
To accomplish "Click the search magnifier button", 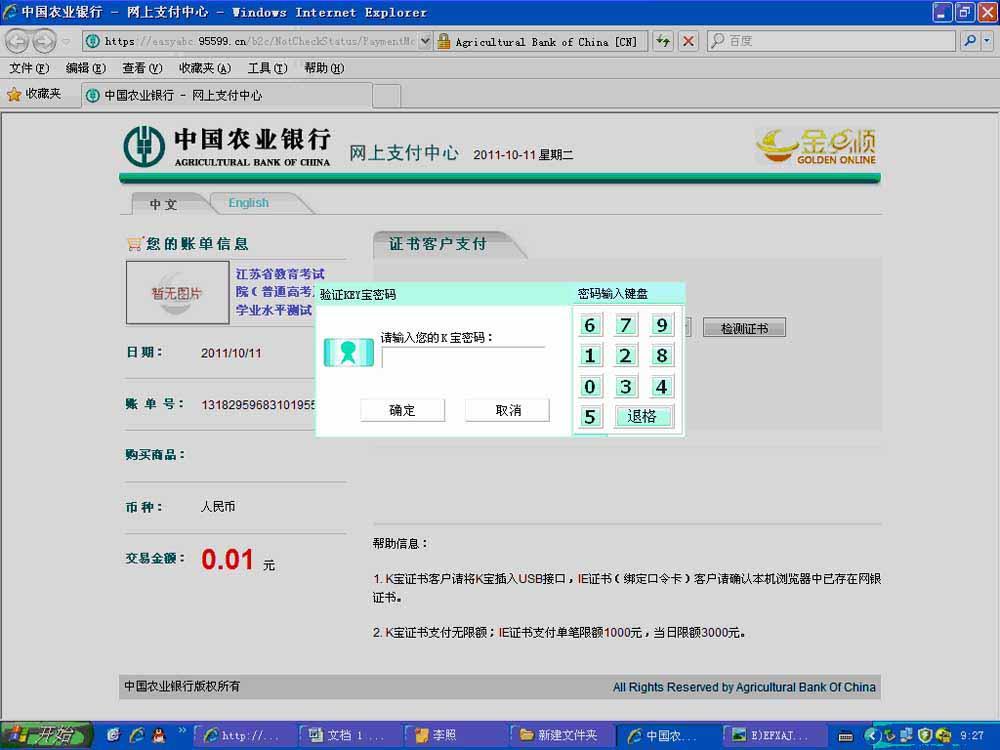I will [x=969, y=41].
